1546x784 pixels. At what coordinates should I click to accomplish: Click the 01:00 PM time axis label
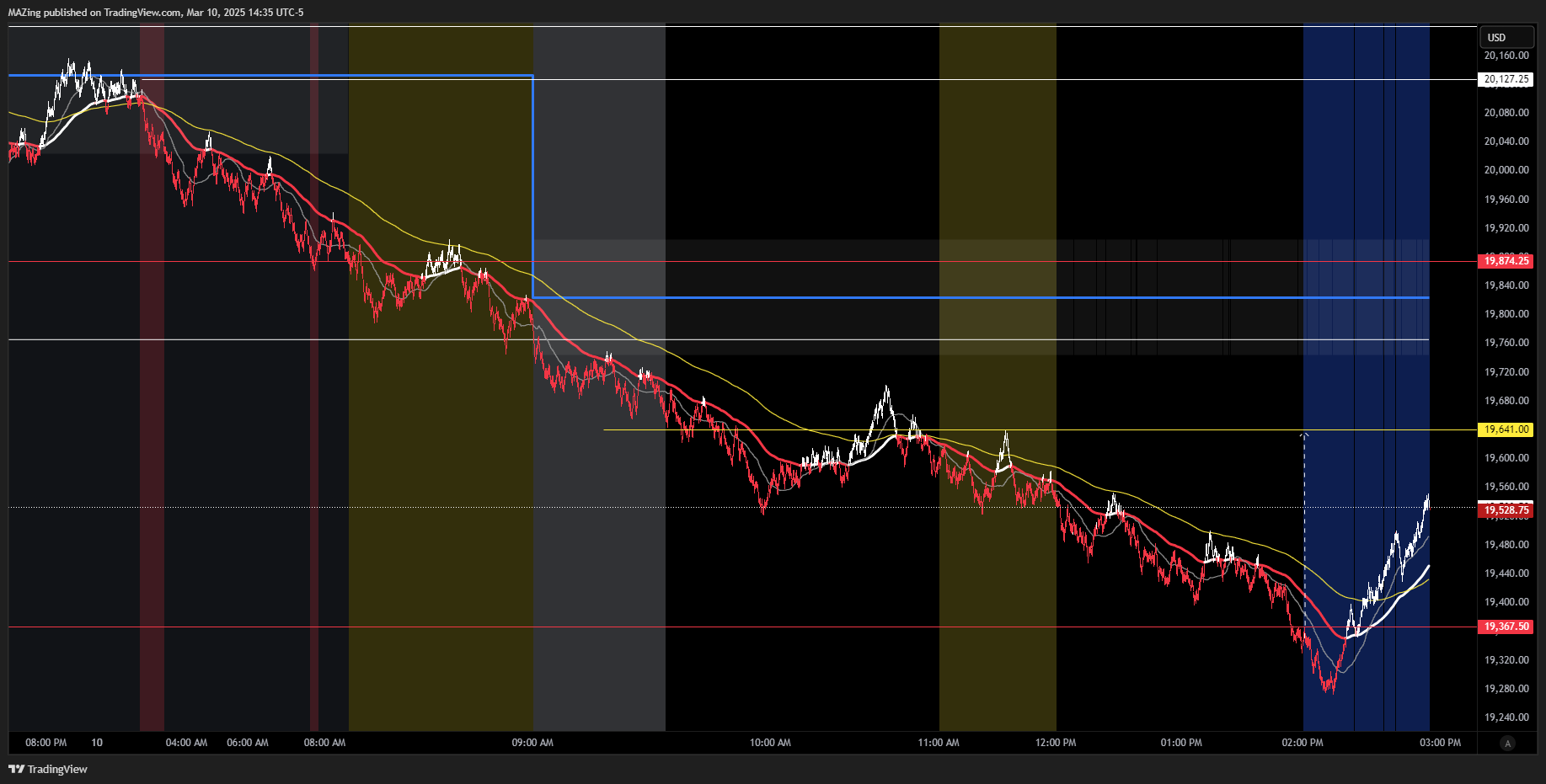(1181, 743)
